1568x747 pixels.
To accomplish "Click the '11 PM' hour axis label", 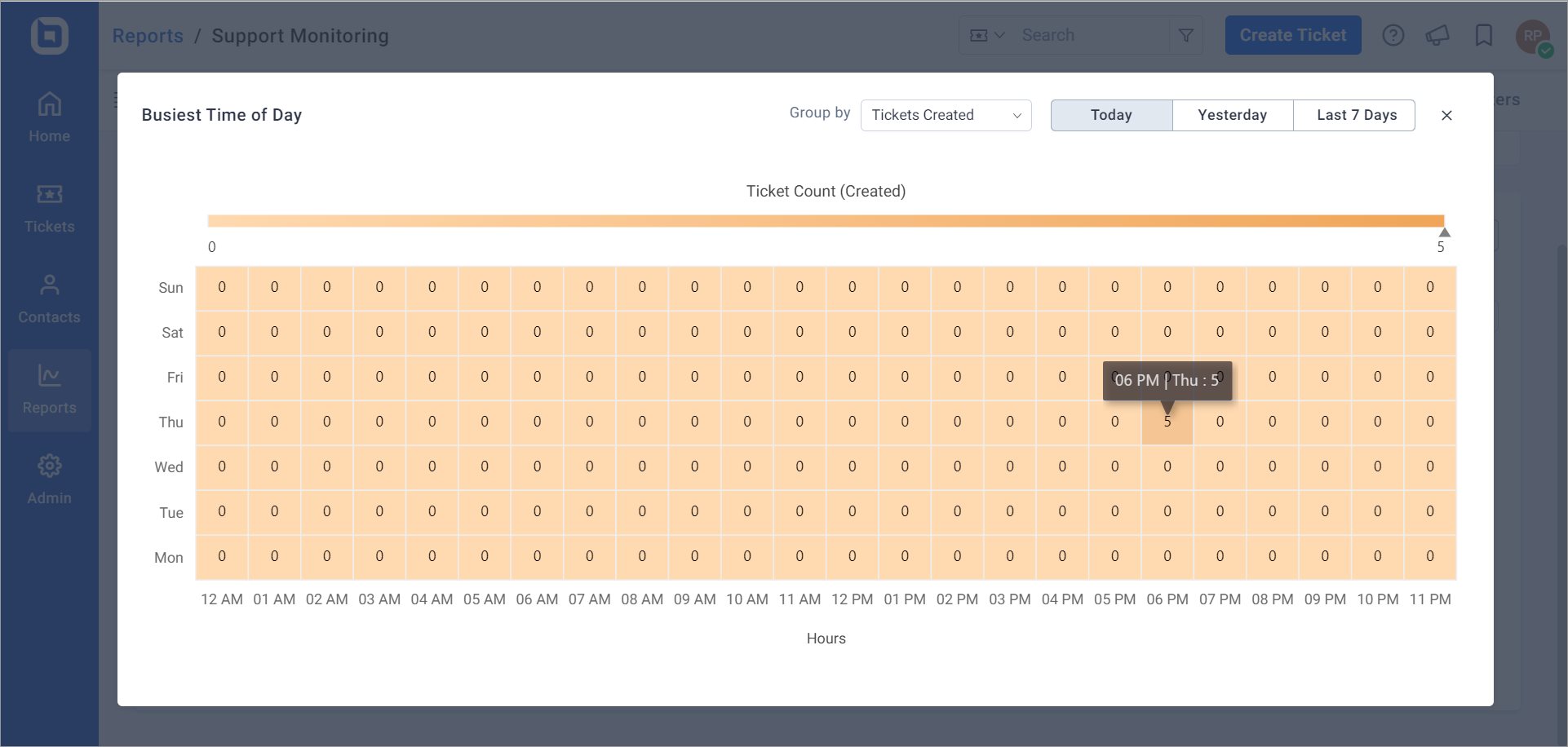I will coord(1430,599).
